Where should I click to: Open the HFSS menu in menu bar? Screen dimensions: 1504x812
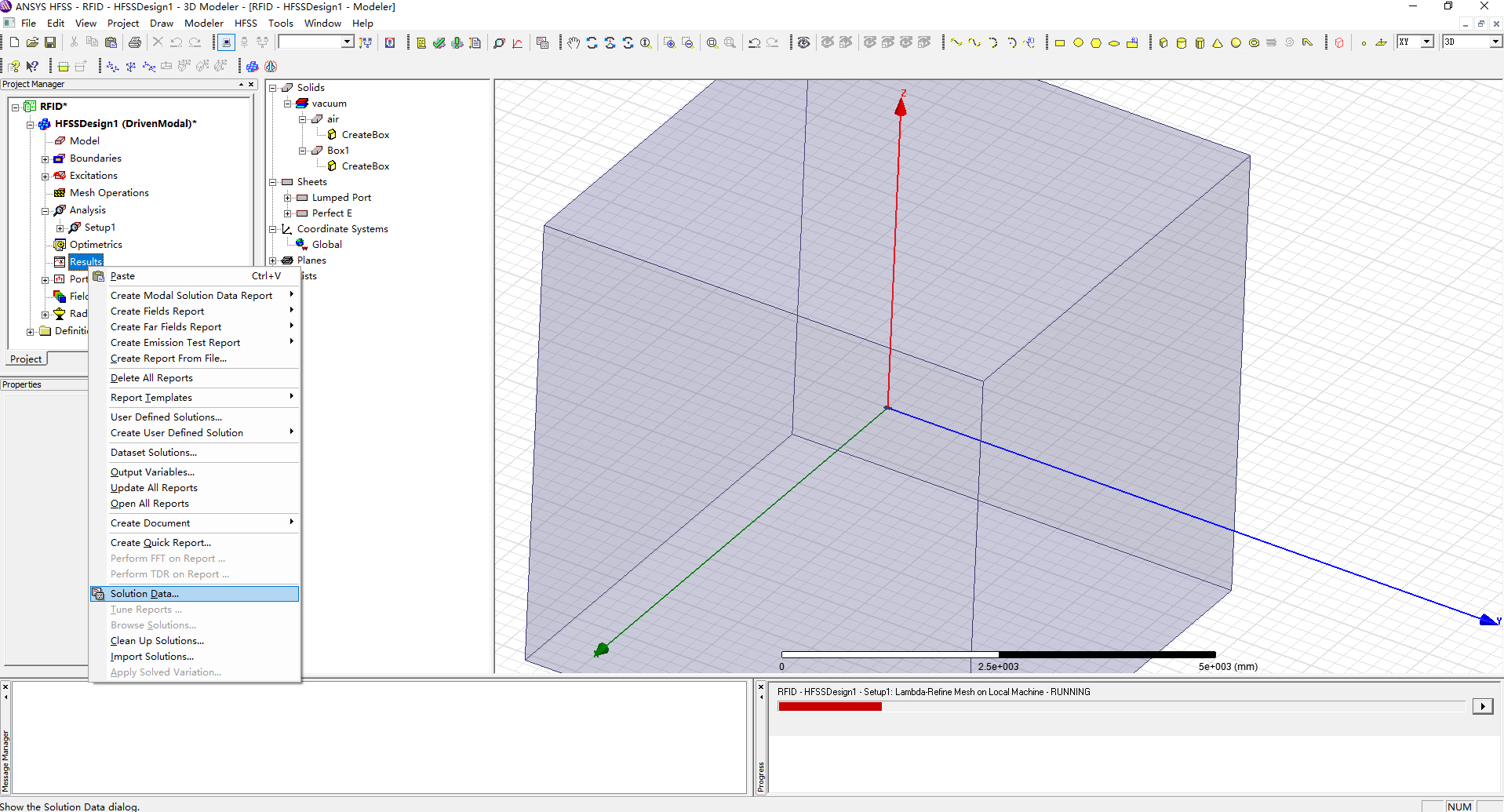(x=246, y=23)
